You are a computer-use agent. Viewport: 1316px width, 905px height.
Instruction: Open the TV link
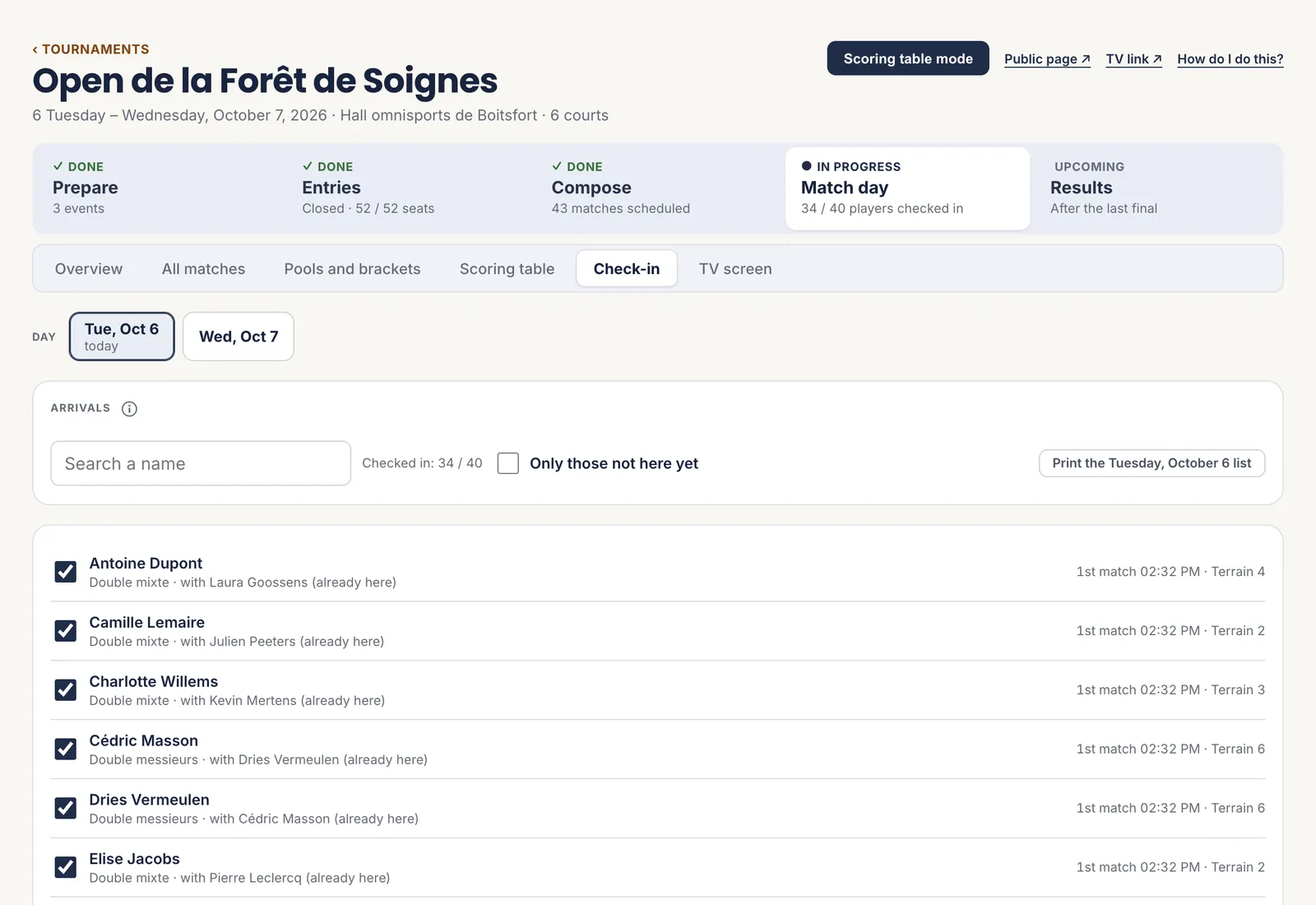(1133, 59)
